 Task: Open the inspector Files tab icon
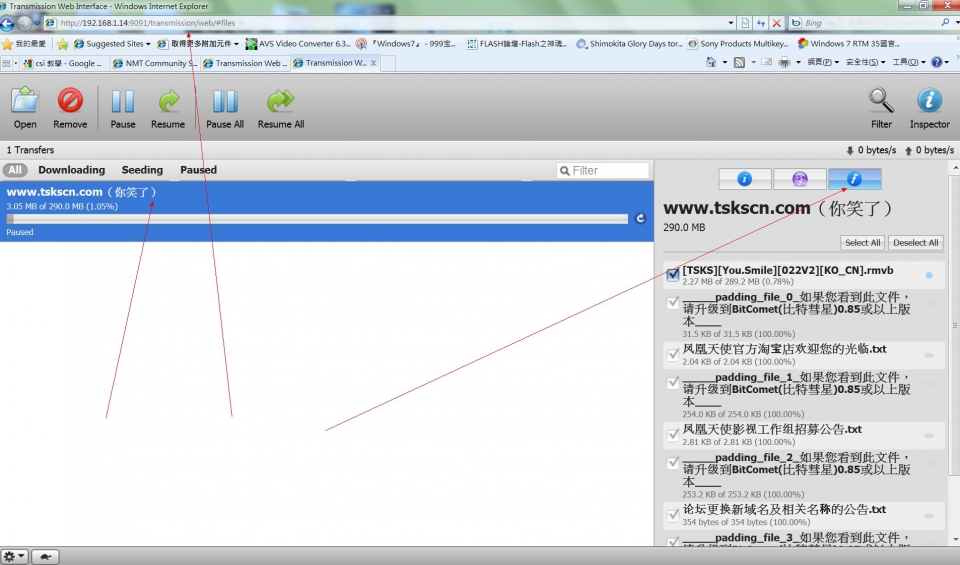(x=855, y=179)
